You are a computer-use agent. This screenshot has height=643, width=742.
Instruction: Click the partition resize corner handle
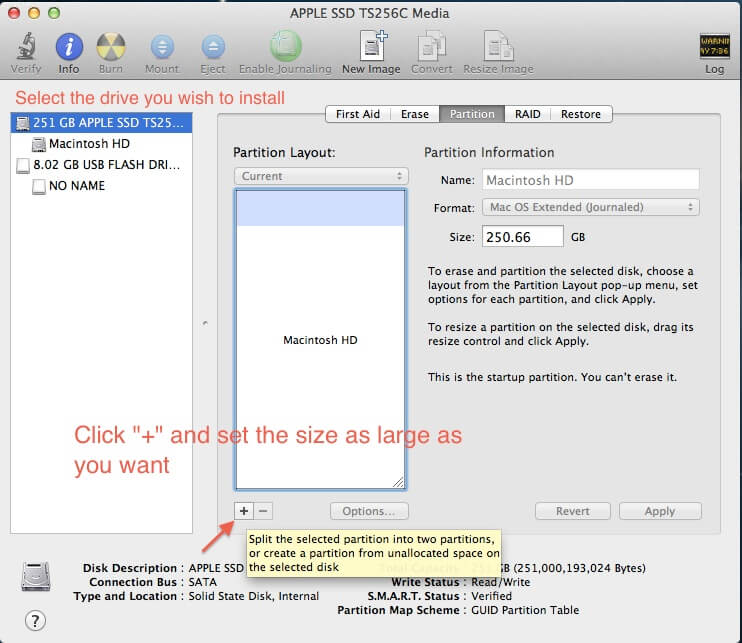click(x=399, y=482)
